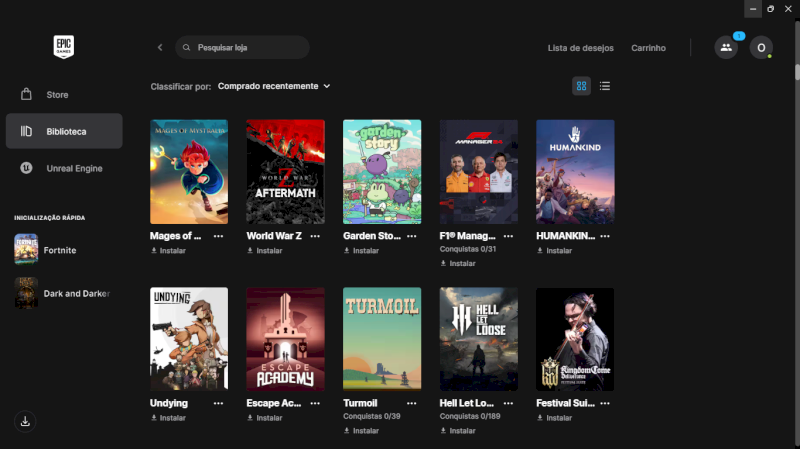Click the Hell Let Loose cover art
This screenshot has height=449, width=800.
click(x=479, y=339)
